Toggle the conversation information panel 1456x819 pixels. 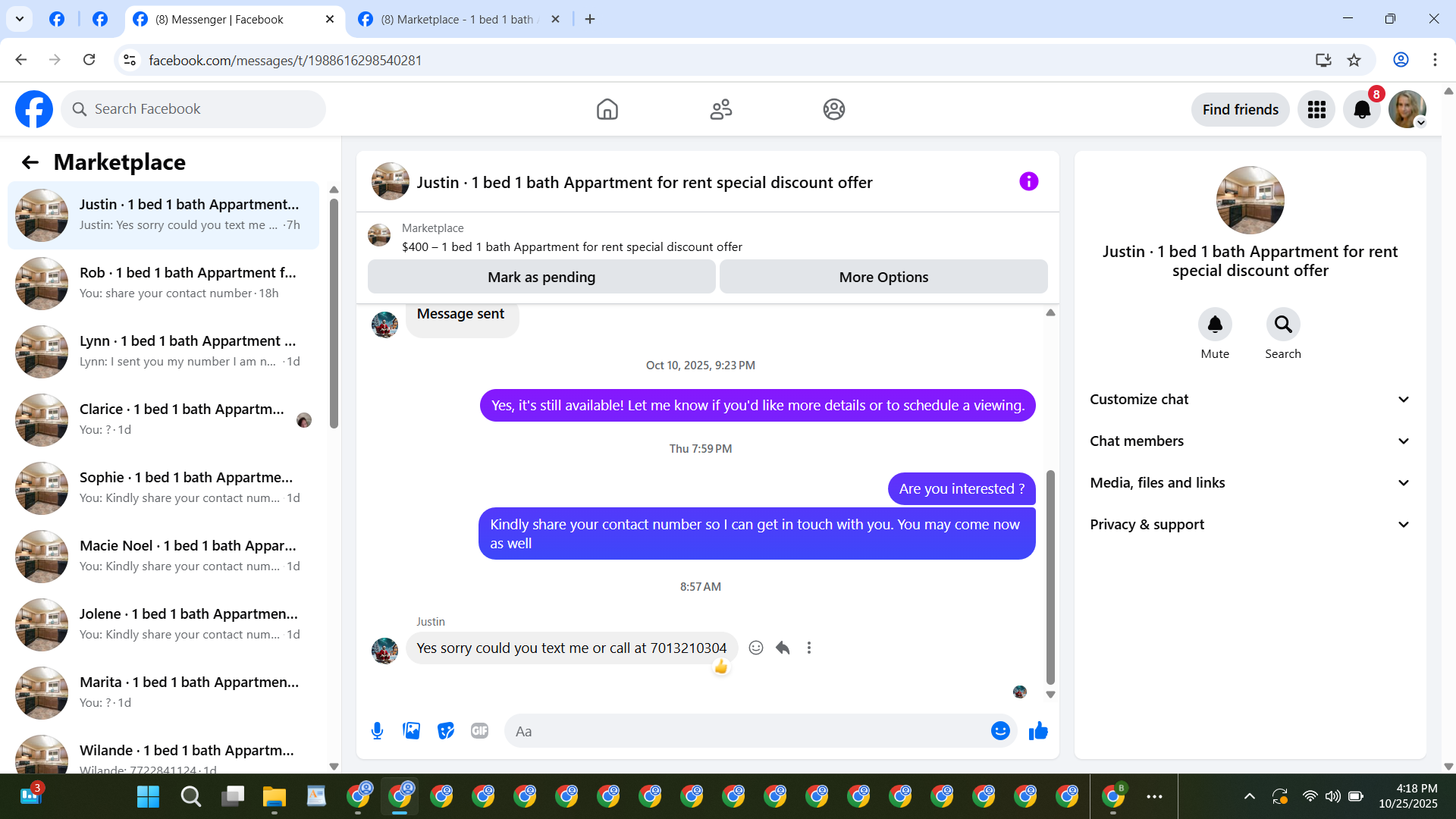[x=1028, y=182]
